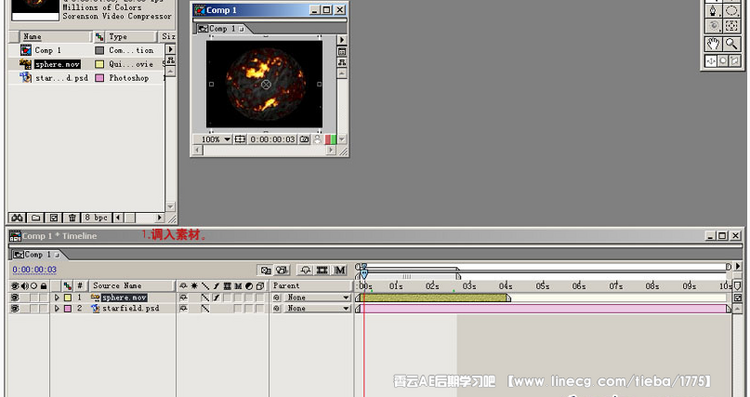Select the Zoom magnifier tool

(731, 44)
